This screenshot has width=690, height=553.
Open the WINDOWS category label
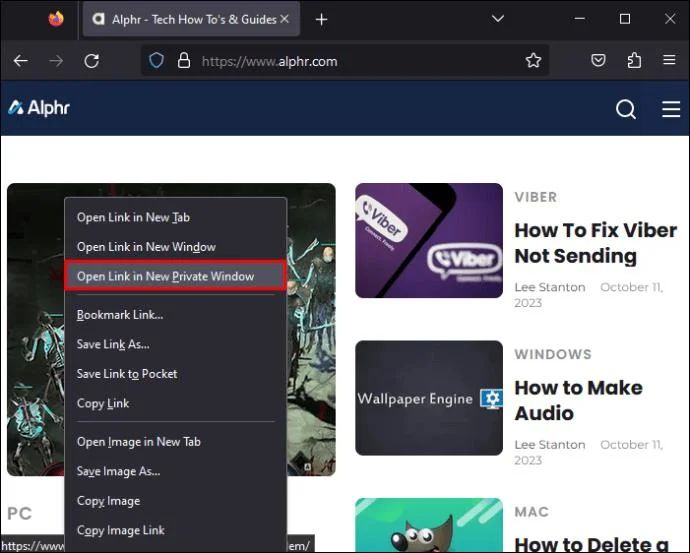553,354
